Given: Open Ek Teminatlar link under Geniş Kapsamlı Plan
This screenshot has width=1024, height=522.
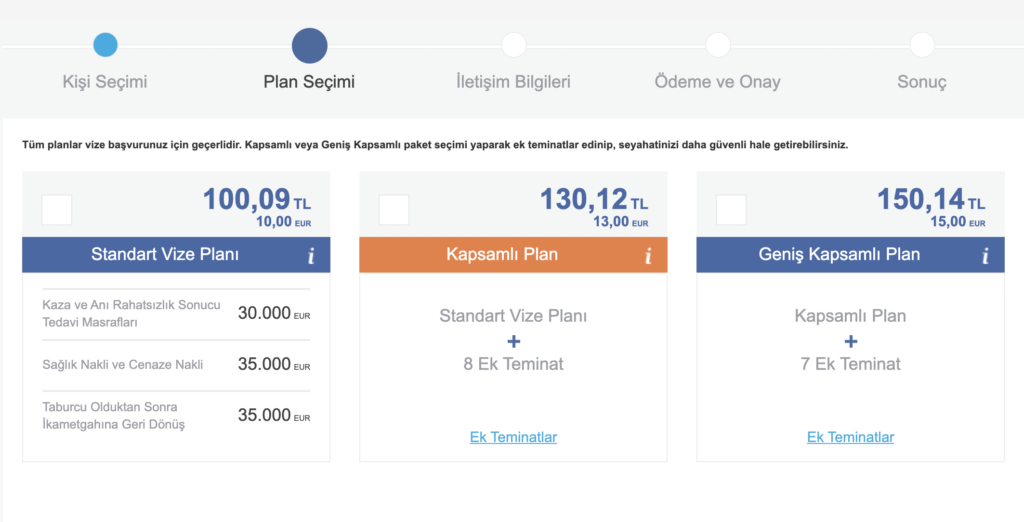Looking at the screenshot, I should 850,437.
